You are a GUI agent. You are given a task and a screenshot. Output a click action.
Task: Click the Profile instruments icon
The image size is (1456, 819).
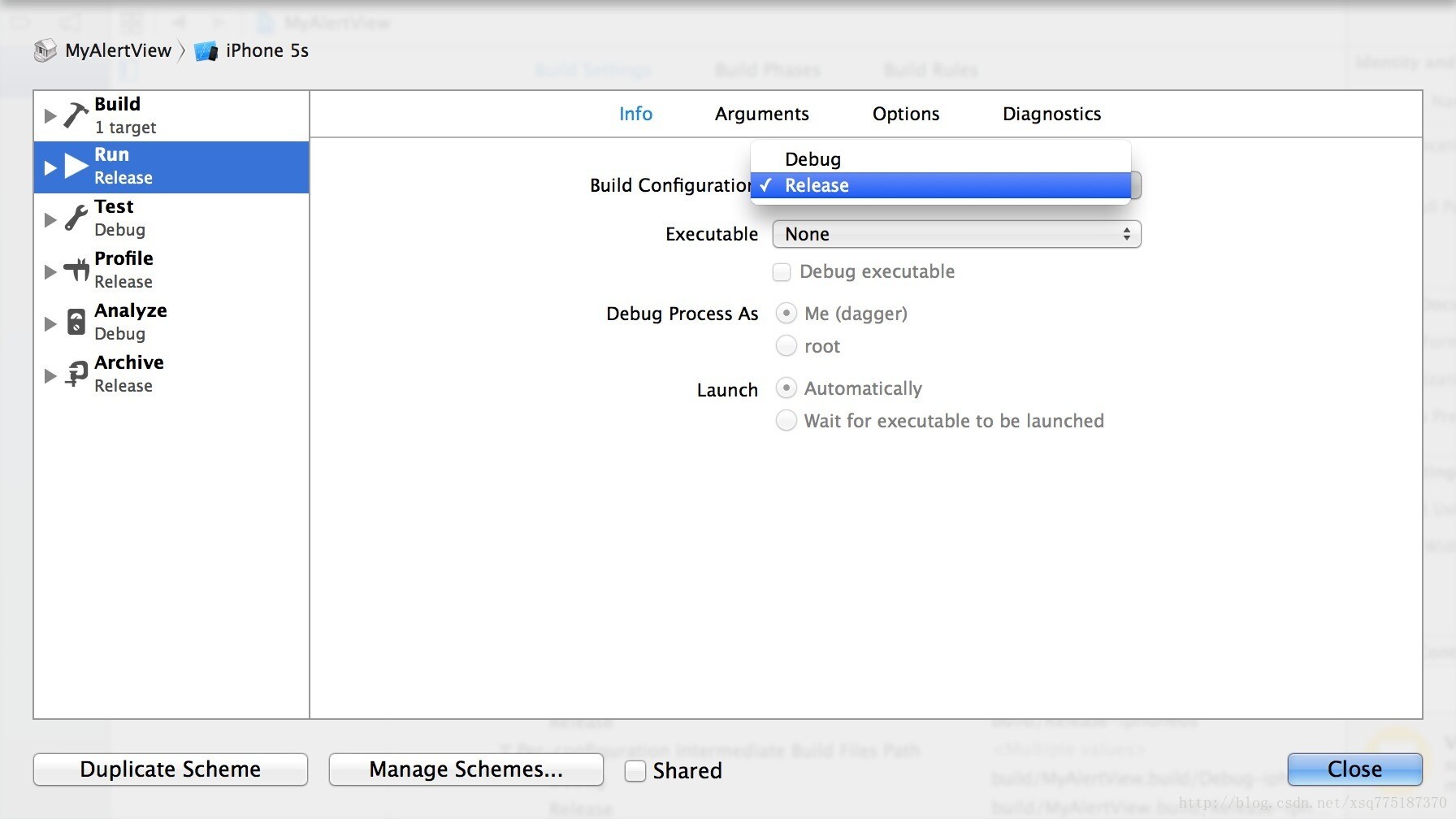pos(76,270)
